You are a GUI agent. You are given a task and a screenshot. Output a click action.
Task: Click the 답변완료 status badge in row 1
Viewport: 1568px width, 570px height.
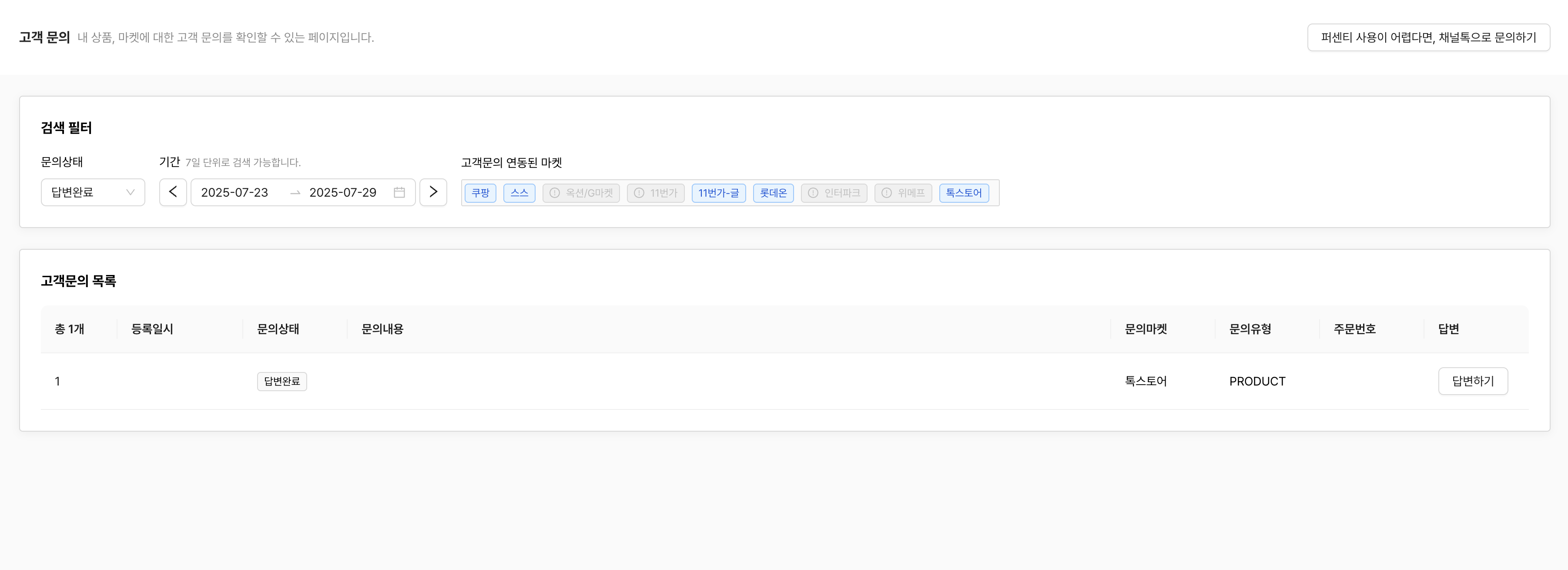[282, 381]
